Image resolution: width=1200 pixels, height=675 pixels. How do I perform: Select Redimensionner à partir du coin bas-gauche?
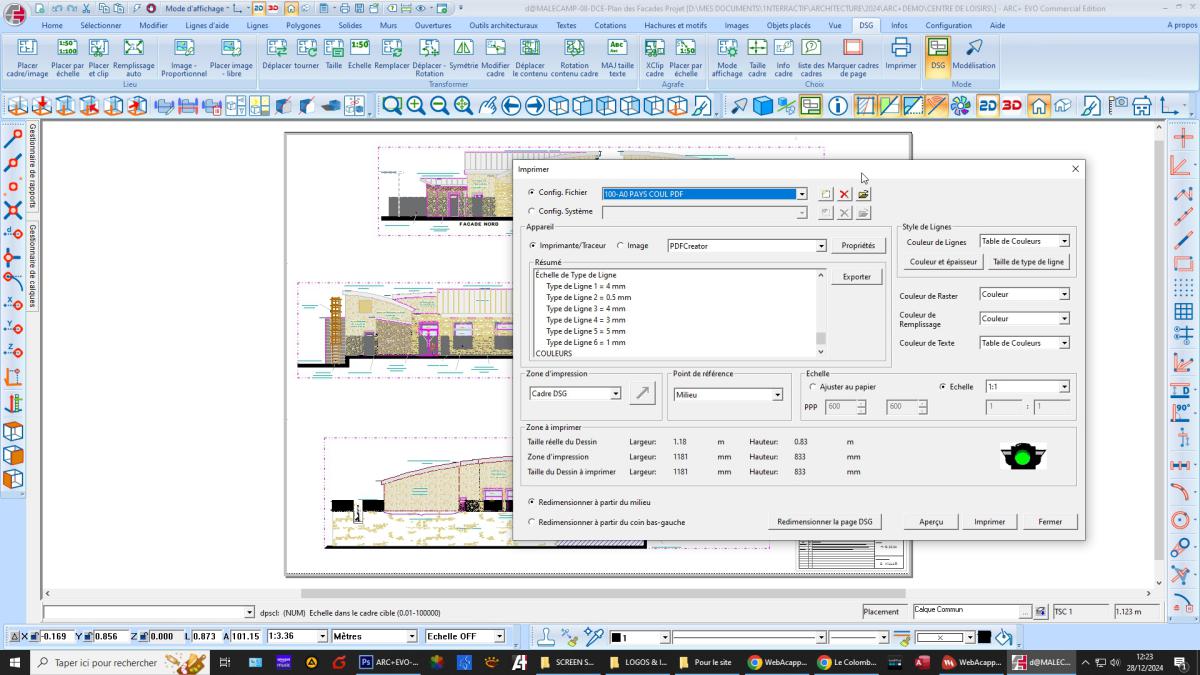pyautogui.click(x=531, y=522)
